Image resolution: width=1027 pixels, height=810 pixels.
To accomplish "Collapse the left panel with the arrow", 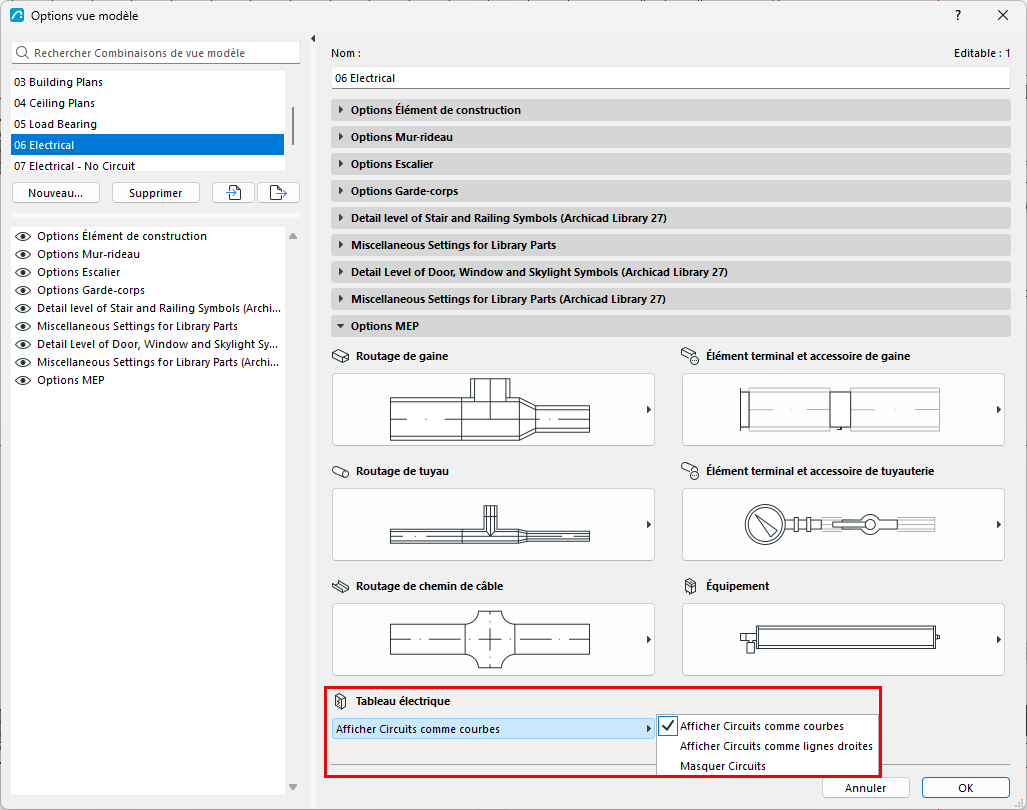I will [313, 39].
